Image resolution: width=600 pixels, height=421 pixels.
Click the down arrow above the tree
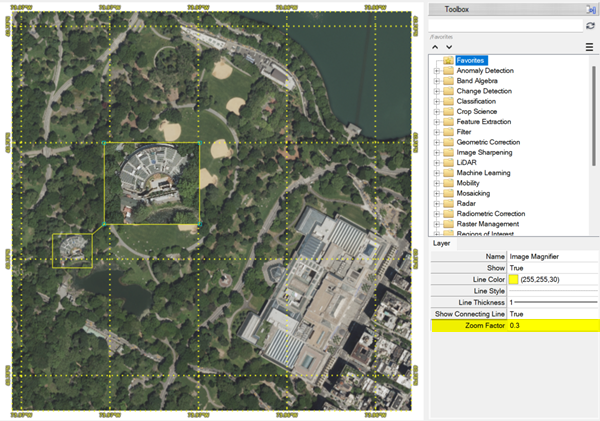coord(449,47)
